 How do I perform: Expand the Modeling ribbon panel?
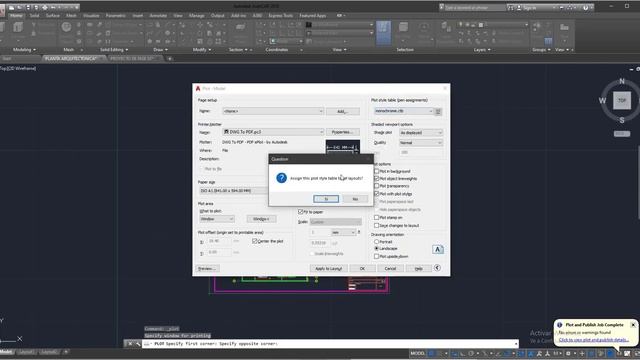click(x=24, y=50)
